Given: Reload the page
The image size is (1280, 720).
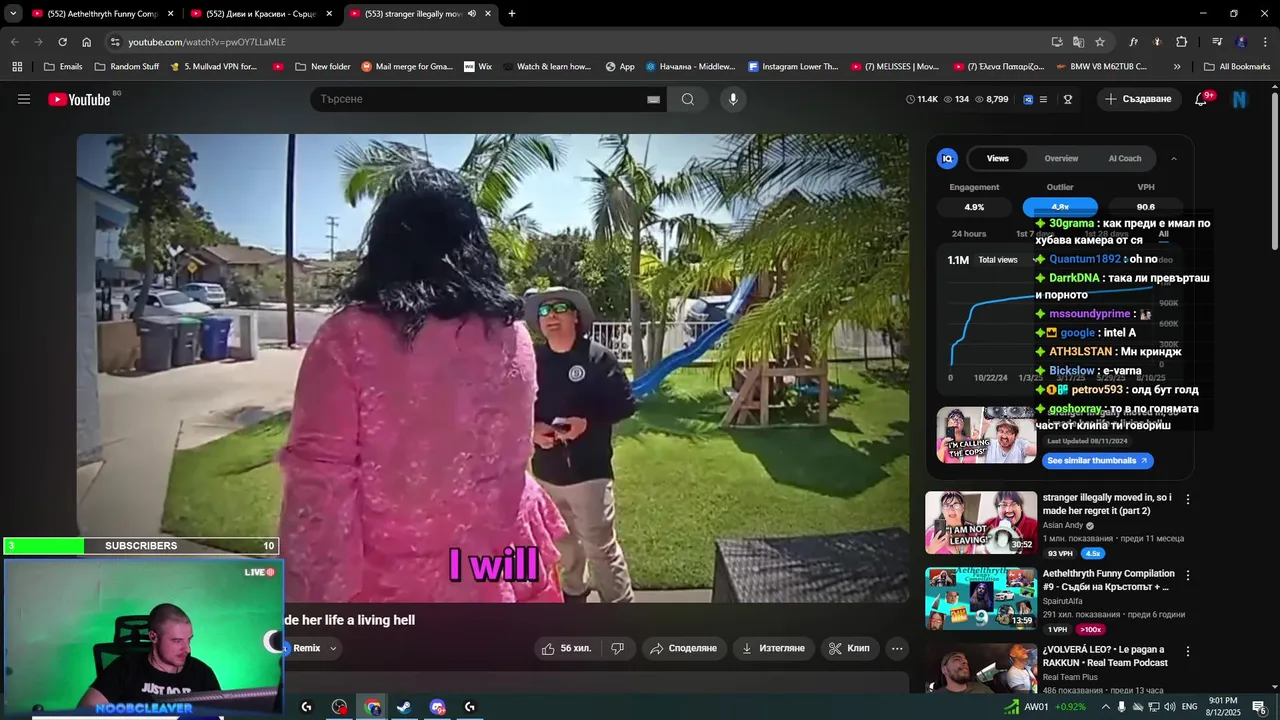Looking at the screenshot, I should click(62, 42).
